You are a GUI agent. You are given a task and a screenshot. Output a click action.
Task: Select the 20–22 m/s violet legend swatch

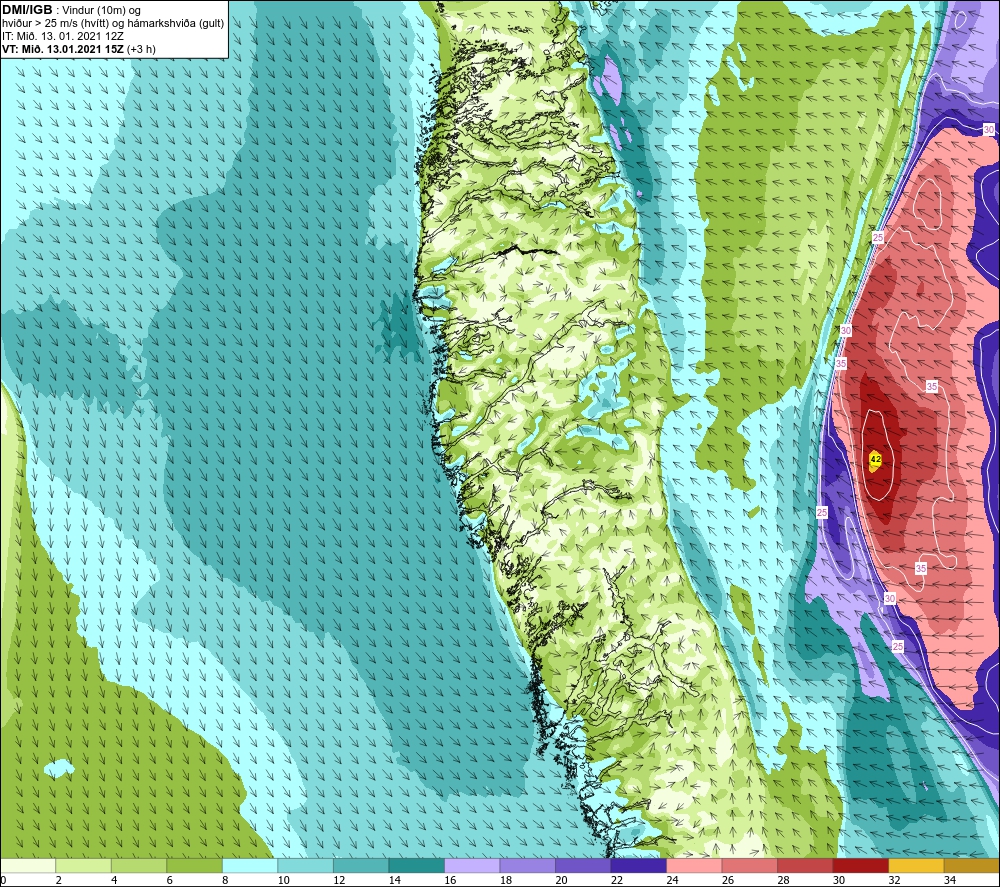coord(583,866)
